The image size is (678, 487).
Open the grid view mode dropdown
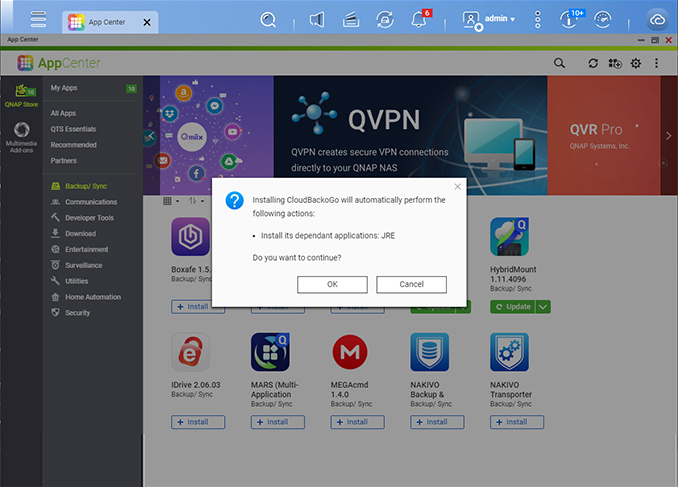[171, 201]
